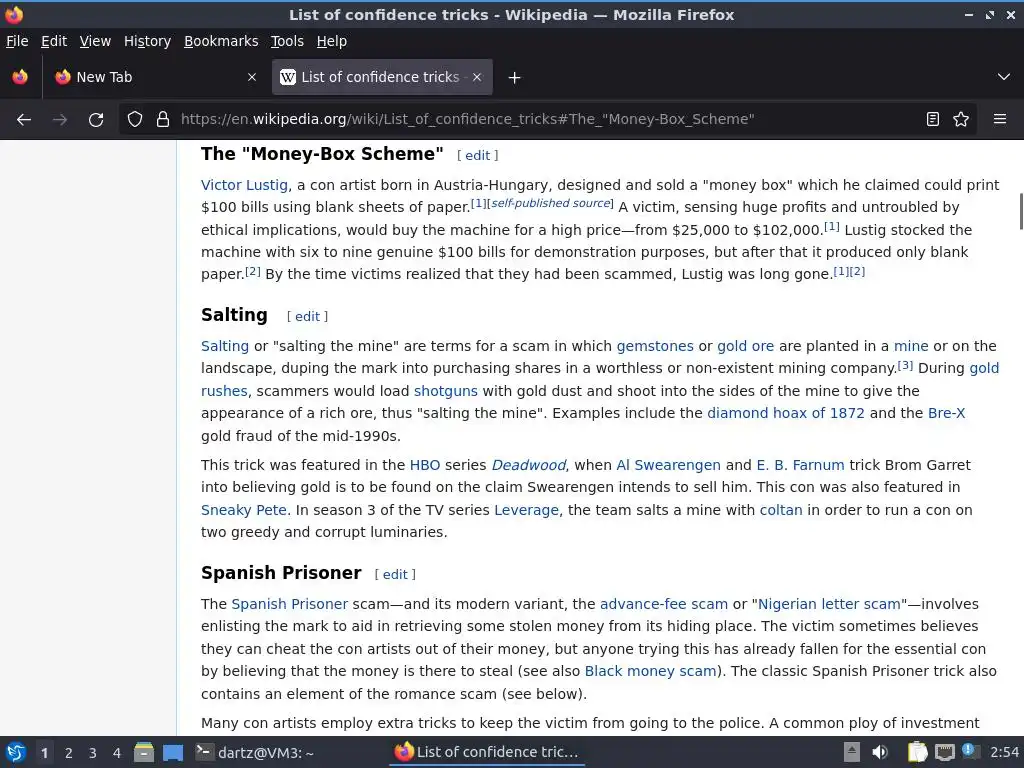Image resolution: width=1024 pixels, height=768 pixels.
Task: Open diamond hoax of 1872 link
Action: (x=786, y=413)
